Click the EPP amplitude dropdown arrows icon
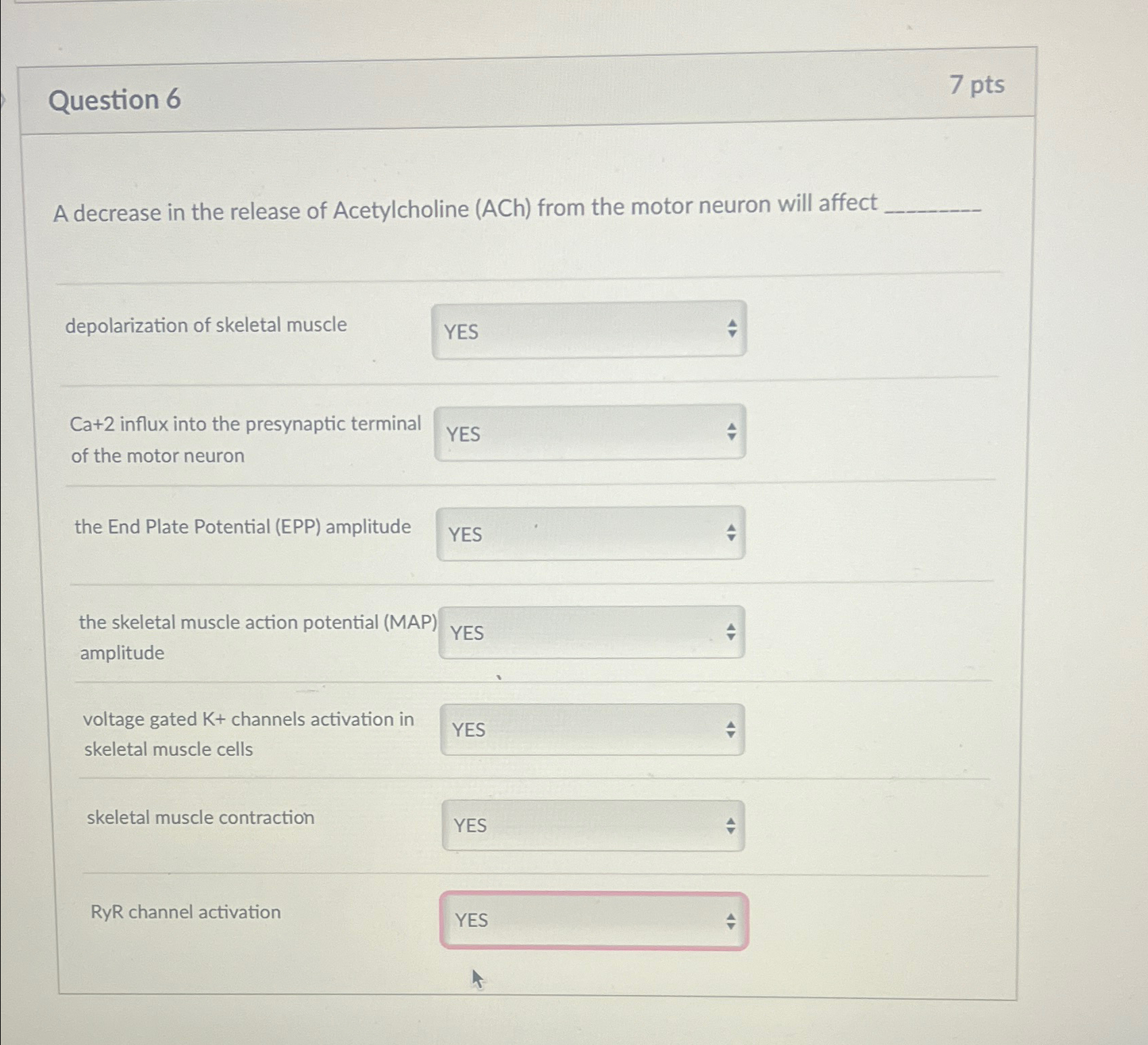This screenshot has width=1148, height=1045. click(732, 531)
